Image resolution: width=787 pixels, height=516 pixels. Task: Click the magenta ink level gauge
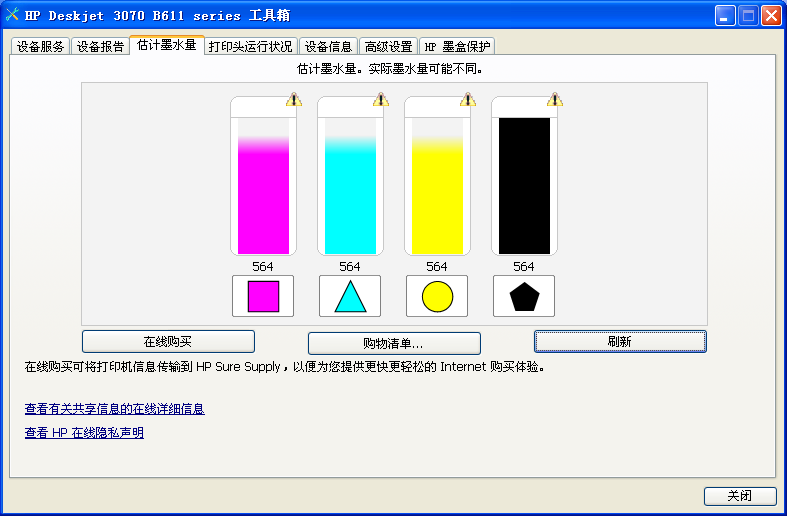(x=264, y=176)
